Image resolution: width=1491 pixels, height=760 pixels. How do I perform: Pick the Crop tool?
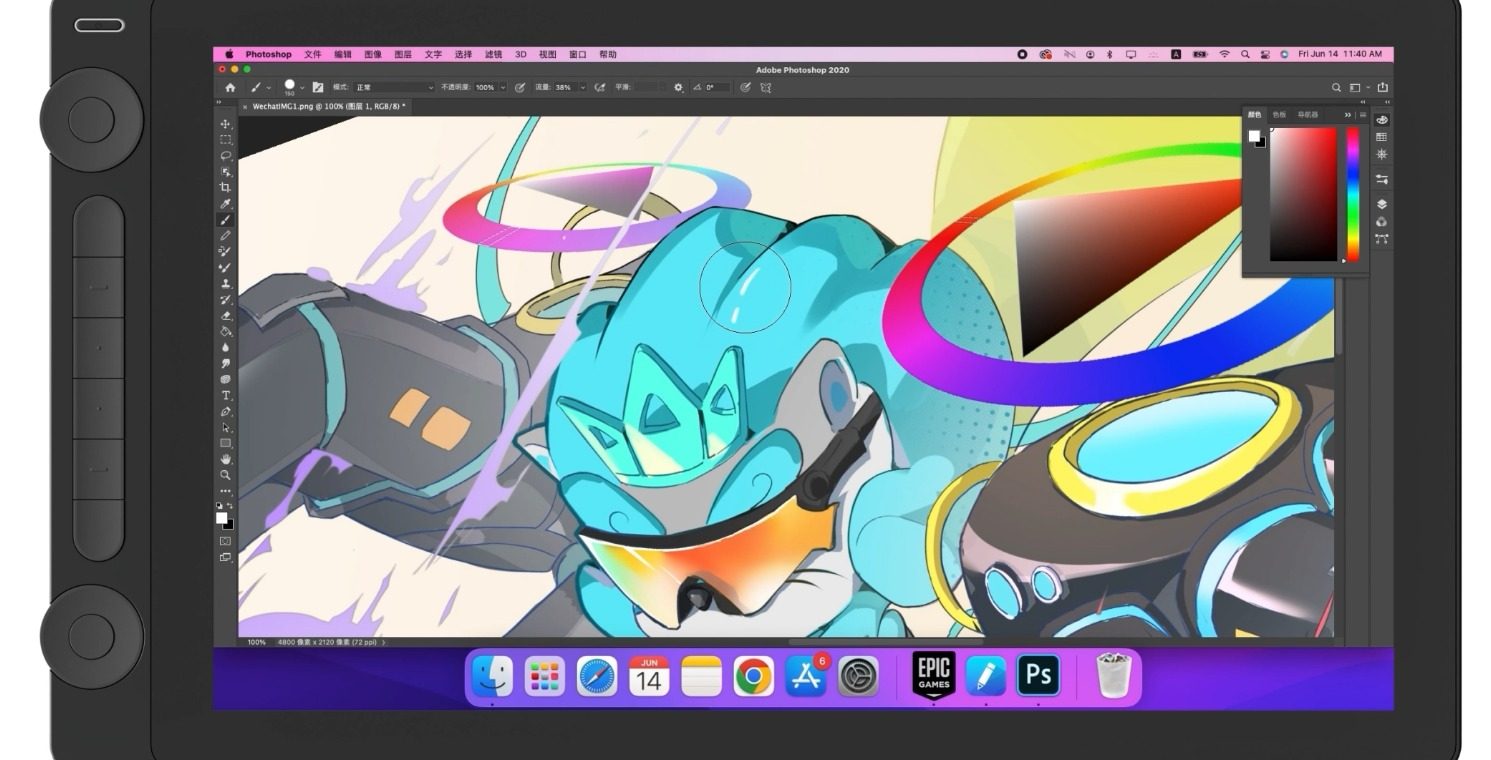[x=225, y=188]
